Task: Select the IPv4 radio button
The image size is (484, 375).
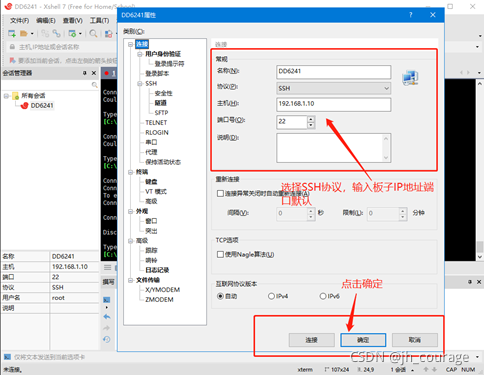Action: tap(271, 296)
